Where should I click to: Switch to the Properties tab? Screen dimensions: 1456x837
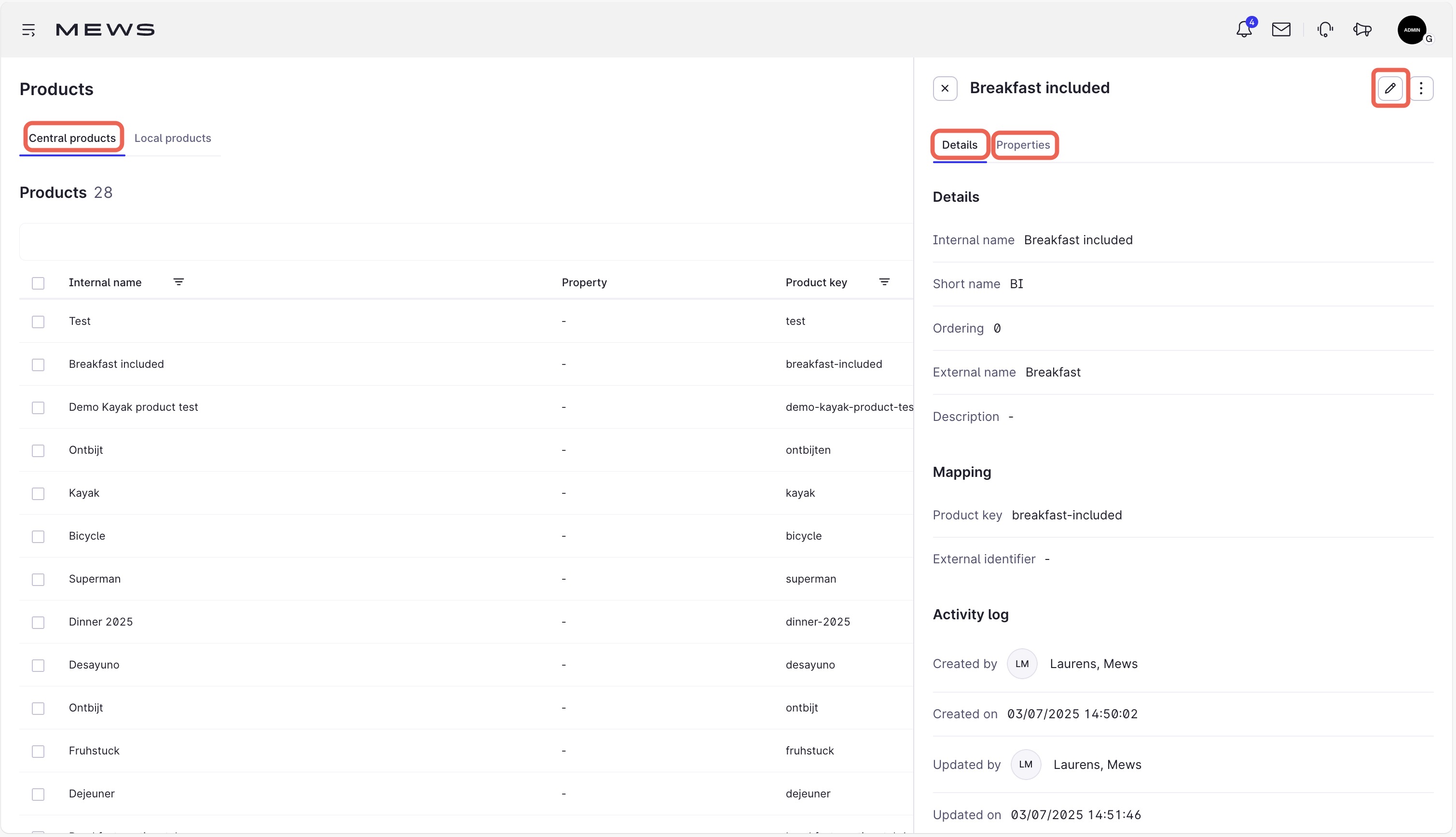tap(1023, 145)
